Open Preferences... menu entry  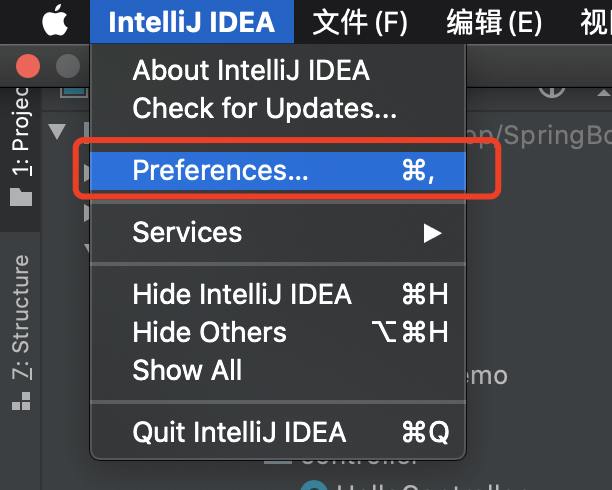278,171
